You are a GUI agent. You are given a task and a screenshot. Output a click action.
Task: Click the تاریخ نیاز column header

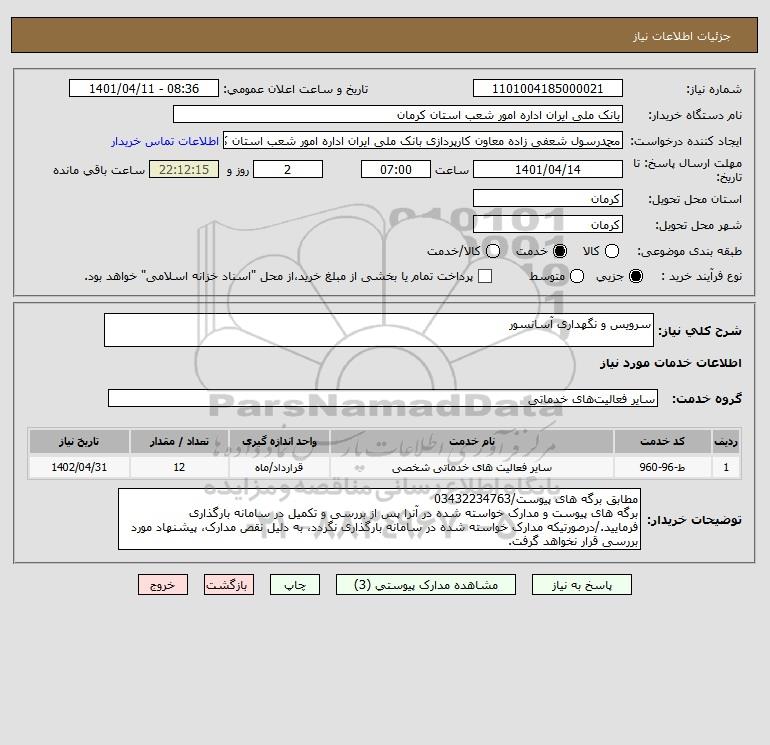(79, 441)
